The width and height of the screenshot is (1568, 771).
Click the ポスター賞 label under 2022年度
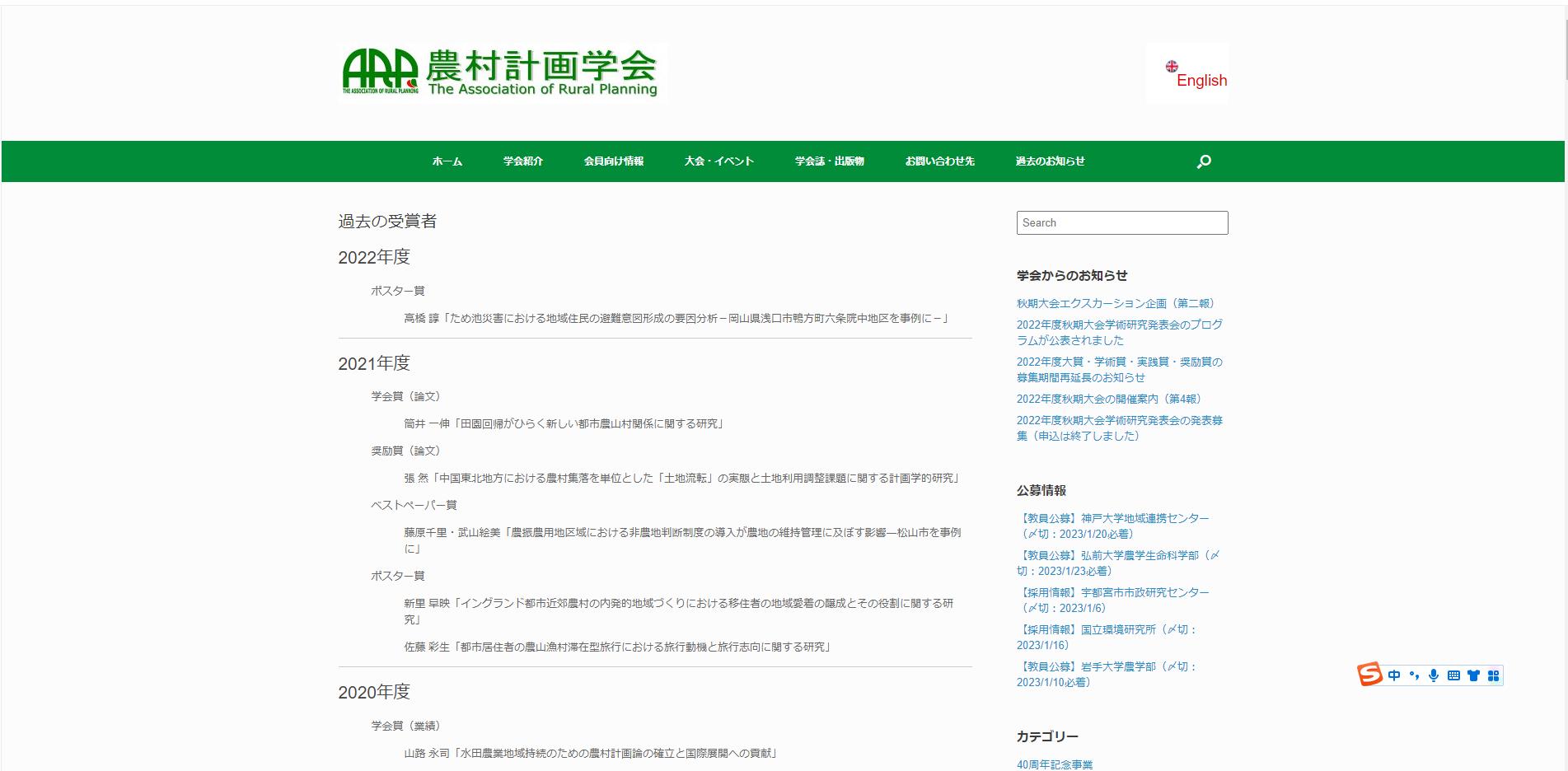398,291
